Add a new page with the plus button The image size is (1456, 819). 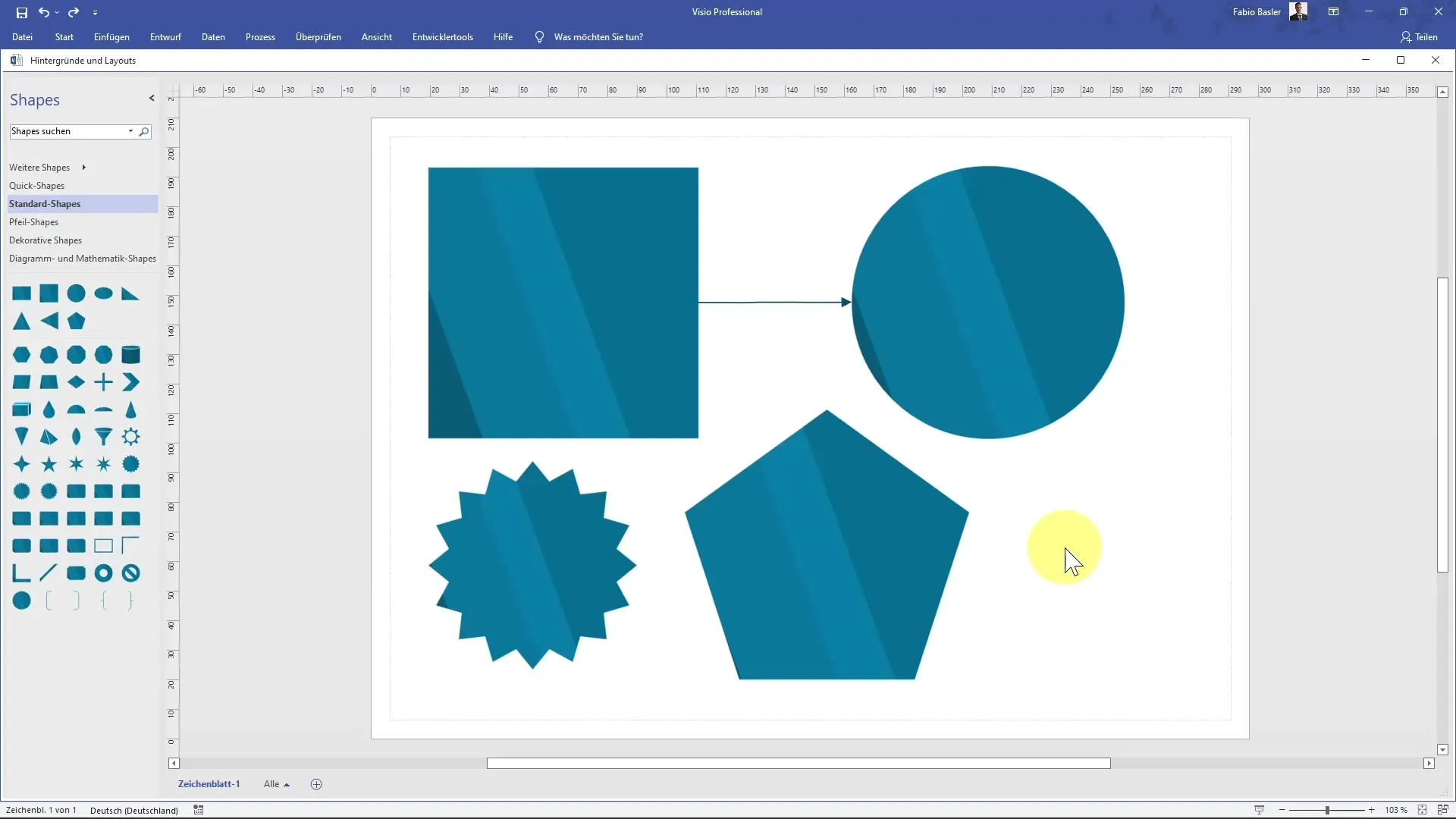[316, 784]
